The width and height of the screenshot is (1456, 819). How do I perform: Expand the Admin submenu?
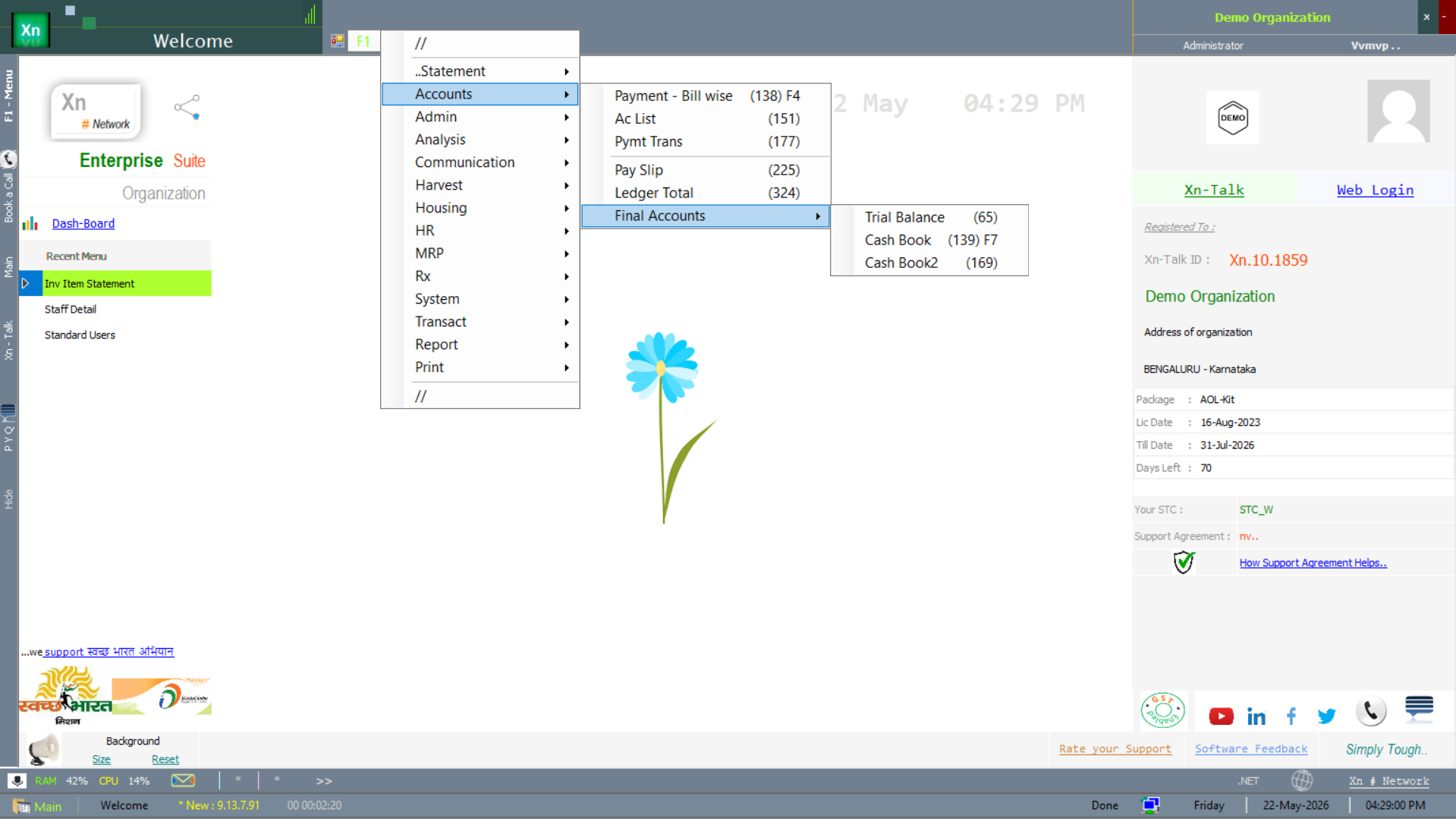tap(480, 117)
